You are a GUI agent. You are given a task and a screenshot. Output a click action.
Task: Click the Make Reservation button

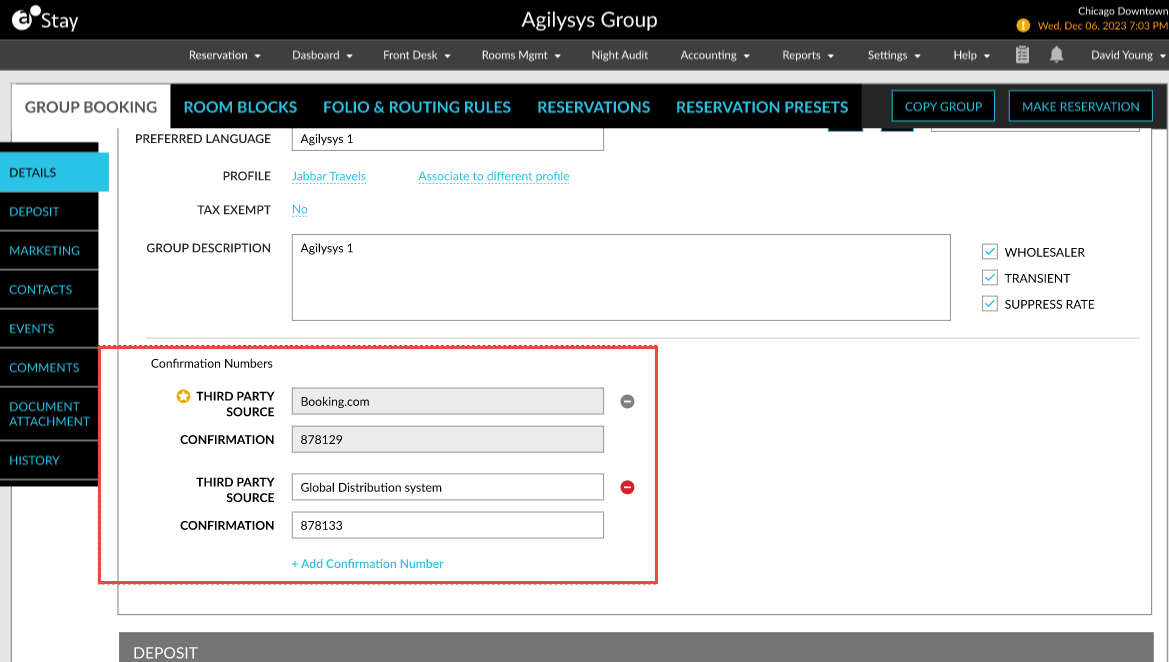(1080, 107)
